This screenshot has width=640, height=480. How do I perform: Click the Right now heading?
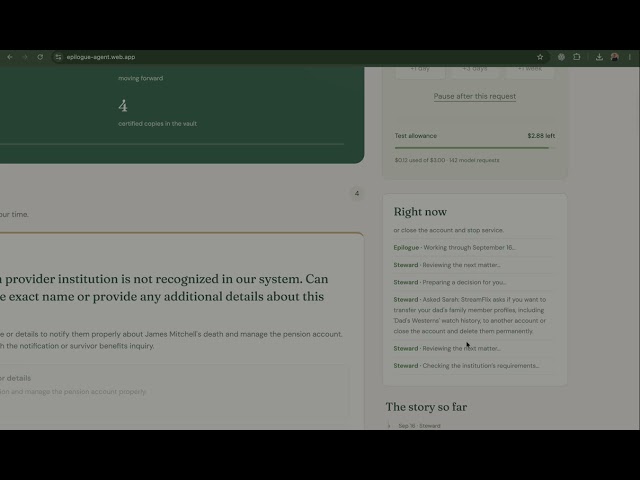(420, 212)
